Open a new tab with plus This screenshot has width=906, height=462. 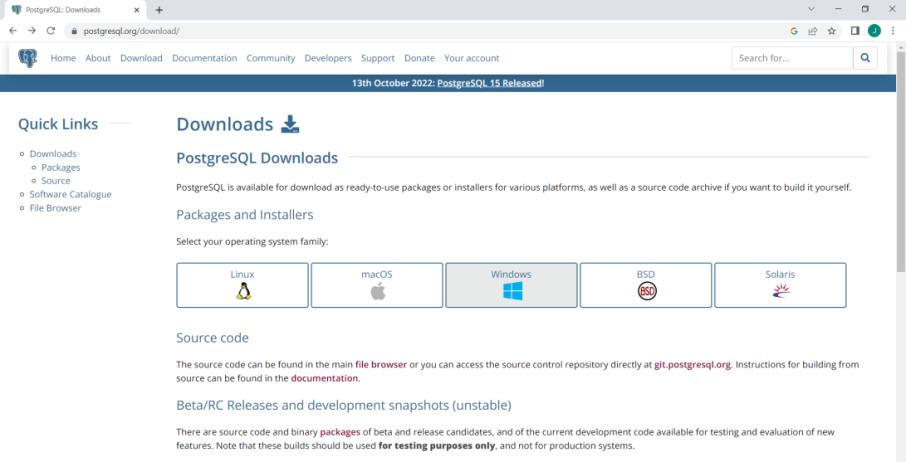tap(159, 10)
